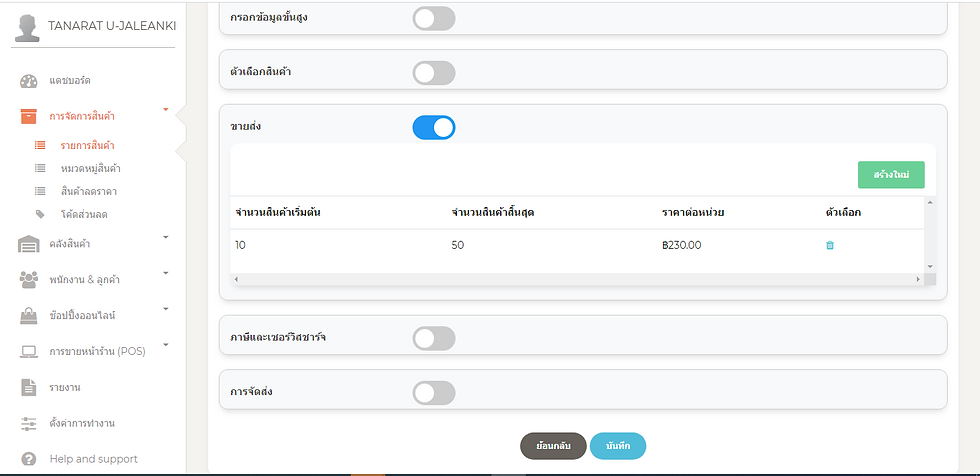Click the table's horizontal scrollbar
980x476 pixels.
575,279
